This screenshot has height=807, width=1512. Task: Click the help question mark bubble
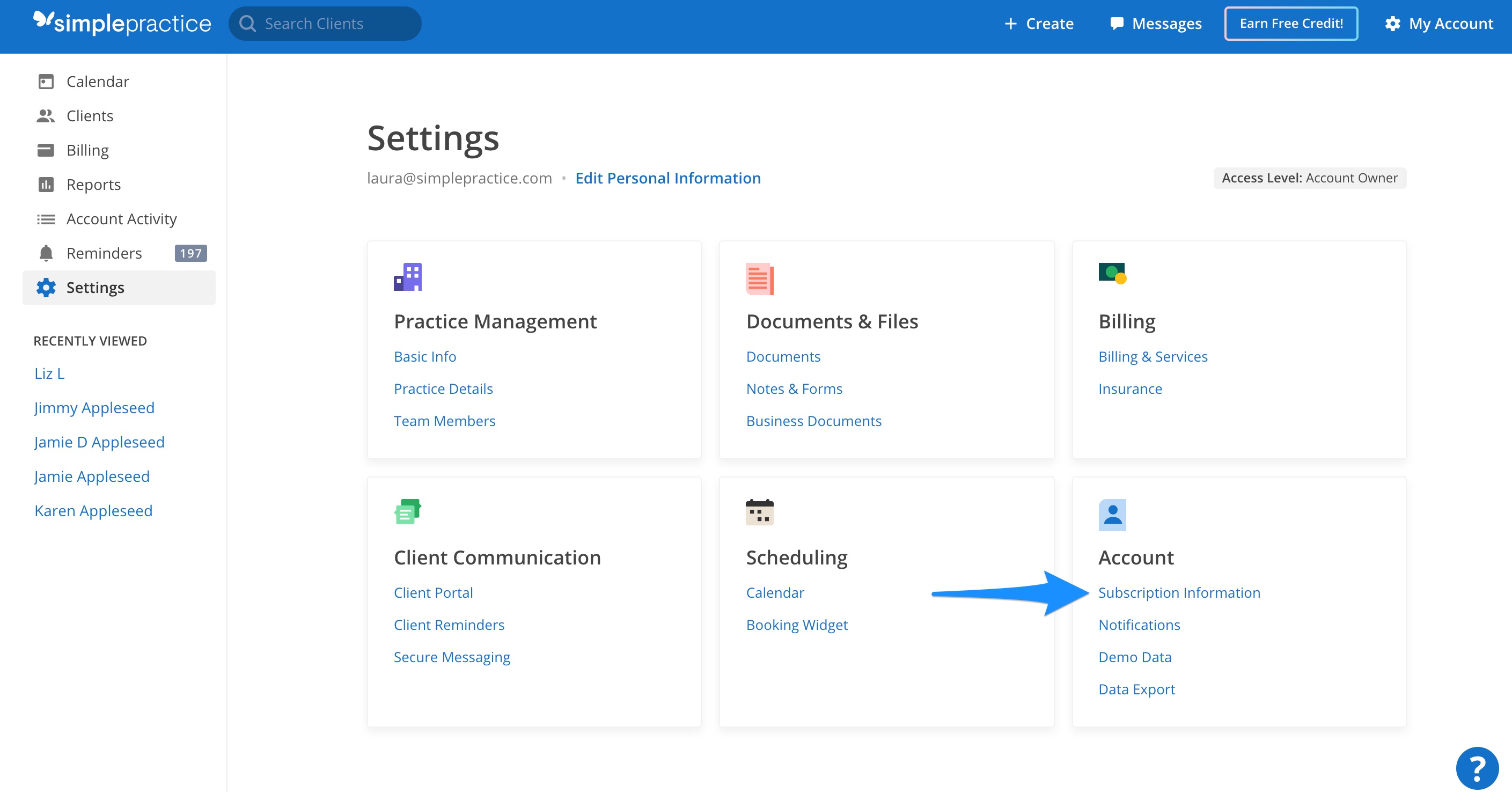(x=1477, y=768)
